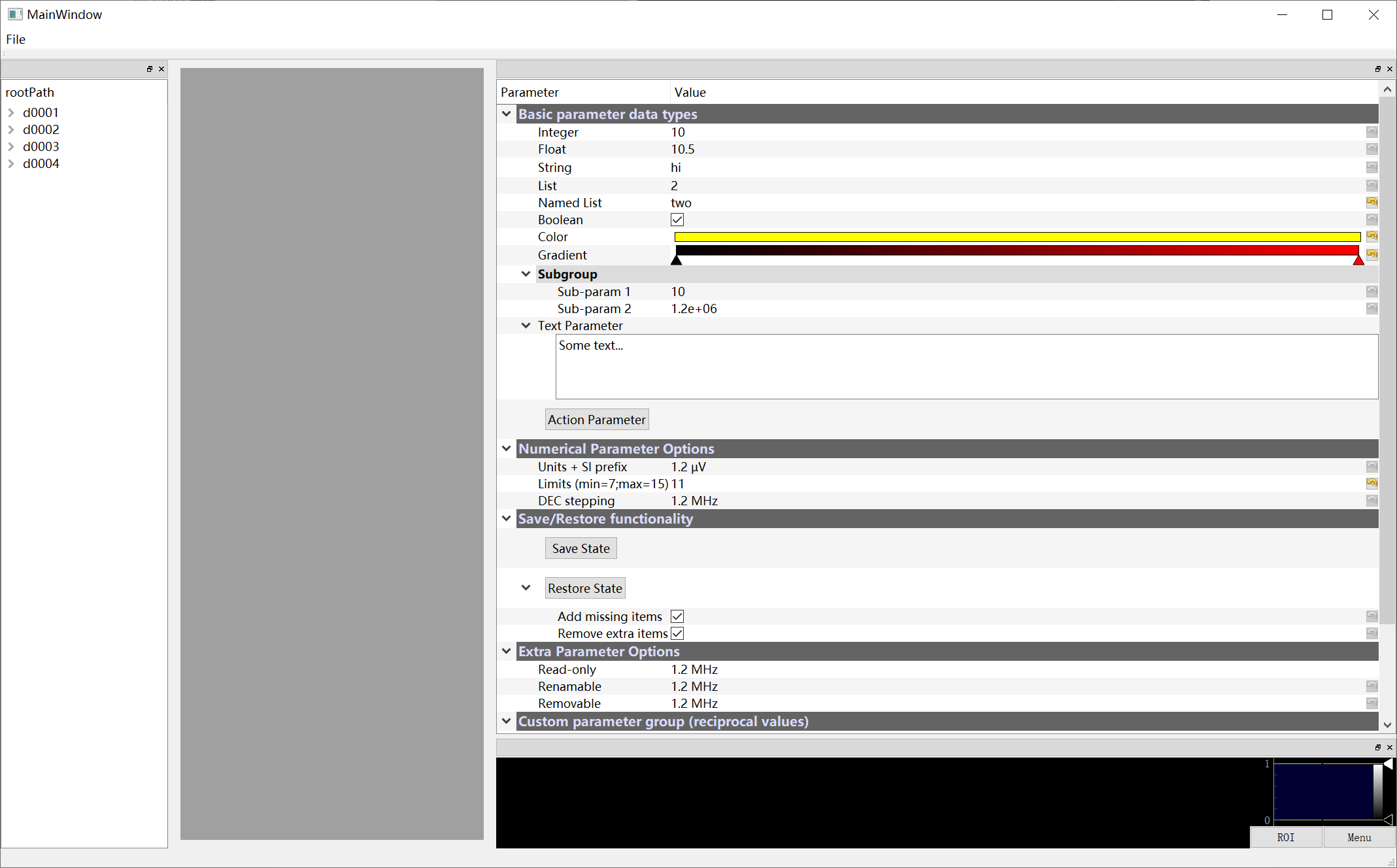Click the reset arrow icon for the Color parameter
This screenshot has height=868, width=1397.
coord(1372,237)
